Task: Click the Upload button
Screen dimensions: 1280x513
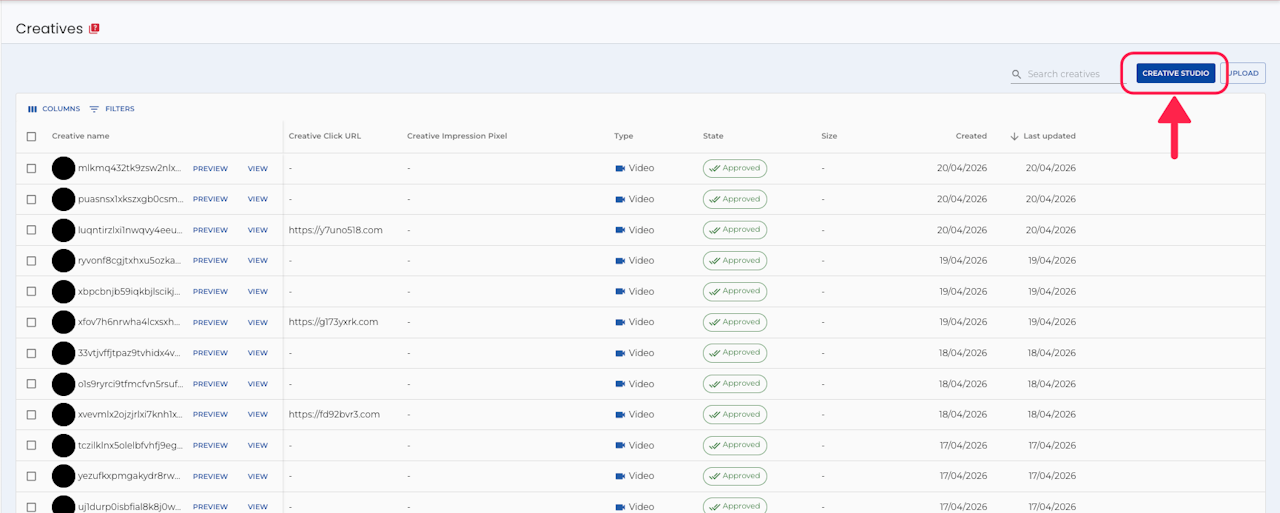Action: coord(1244,73)
